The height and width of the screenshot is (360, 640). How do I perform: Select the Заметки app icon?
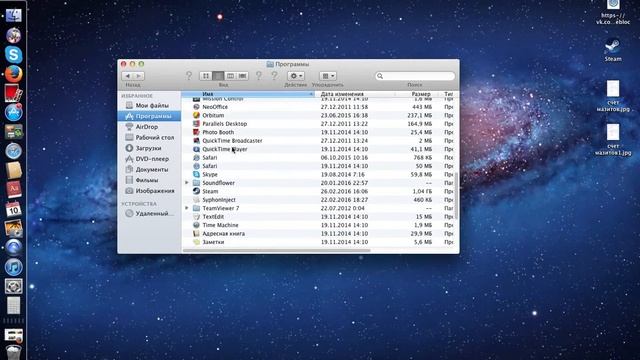[196, 242]
